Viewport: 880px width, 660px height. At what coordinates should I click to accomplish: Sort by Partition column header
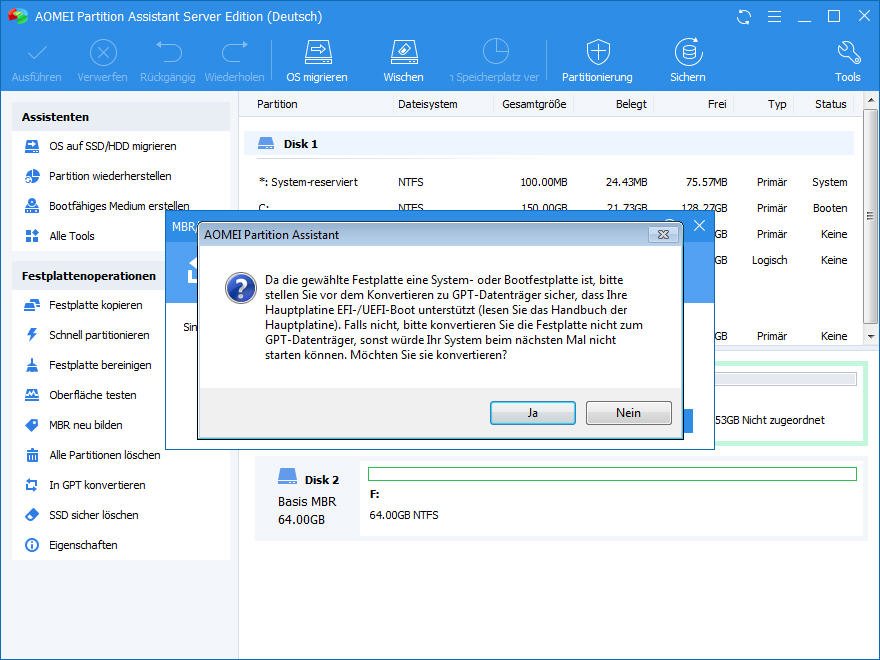277,104
